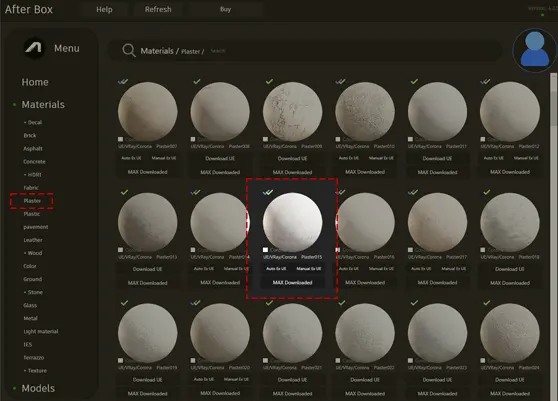Open the user profile avatar
This screenshot has height=401, width=558.
coord(534,50)
